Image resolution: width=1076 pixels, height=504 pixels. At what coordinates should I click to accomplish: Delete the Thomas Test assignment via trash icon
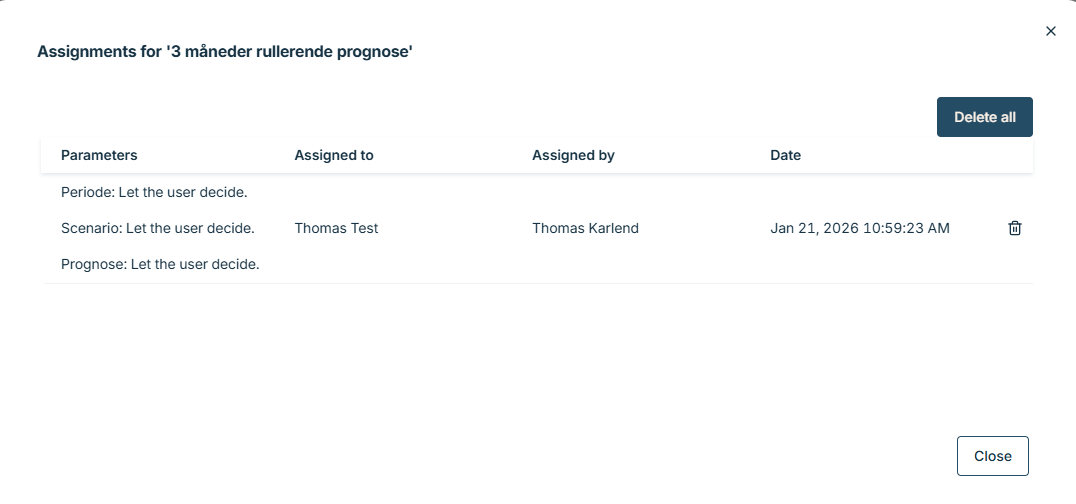pyautogui.click(x=1015, y=228)
